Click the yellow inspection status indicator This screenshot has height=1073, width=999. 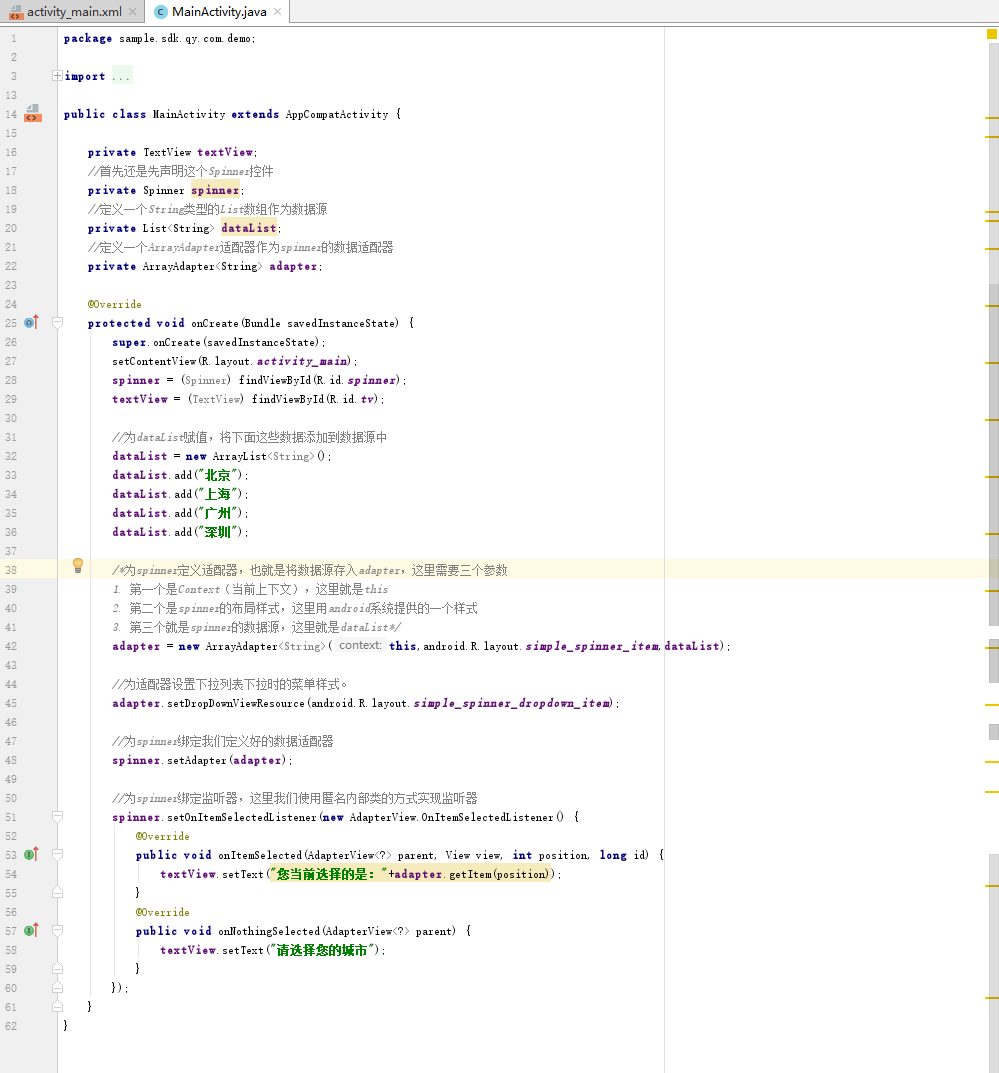pos(991,34)
